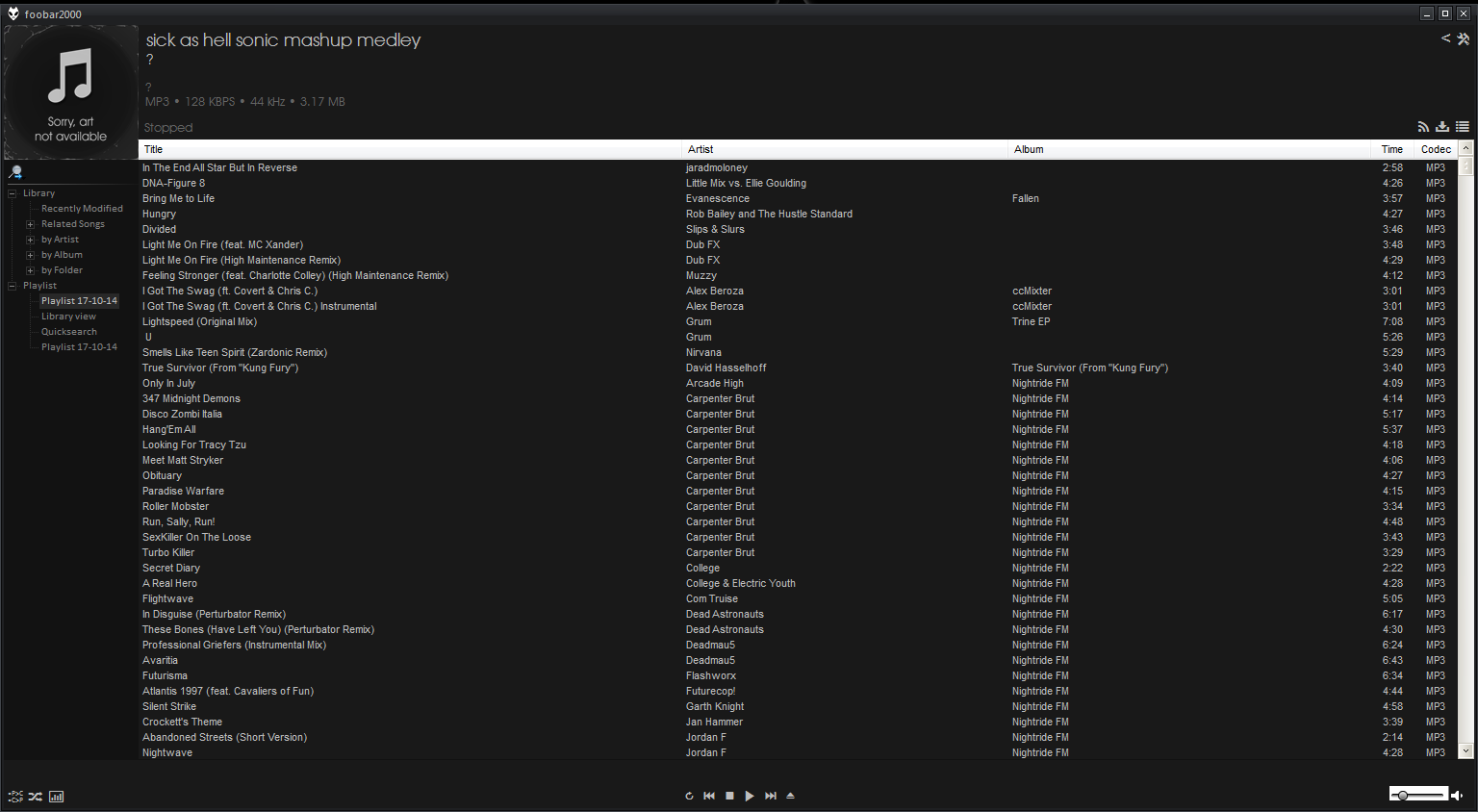The width and height of the screenshot is (1478, 812).
Task: Click album cell 'Trine EP'
Action: pyautogui.click(x=1031, y=321)
